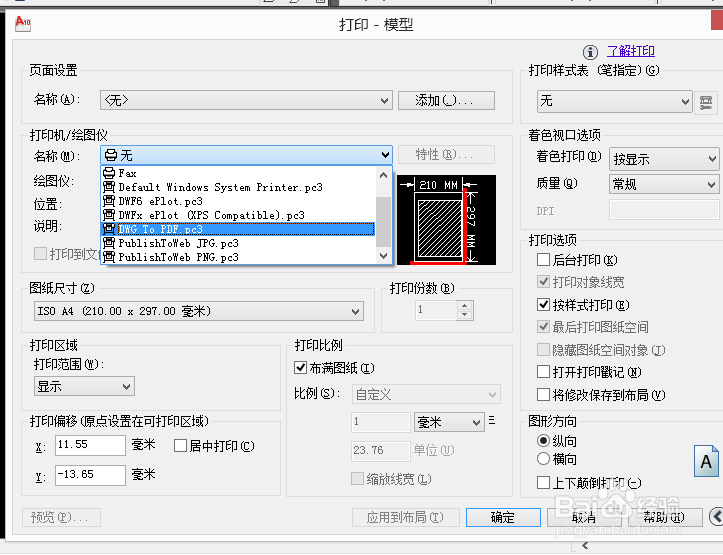Select DWG To PDF.pc3 plotter
The image size is (723, 555).
(239, 229)
